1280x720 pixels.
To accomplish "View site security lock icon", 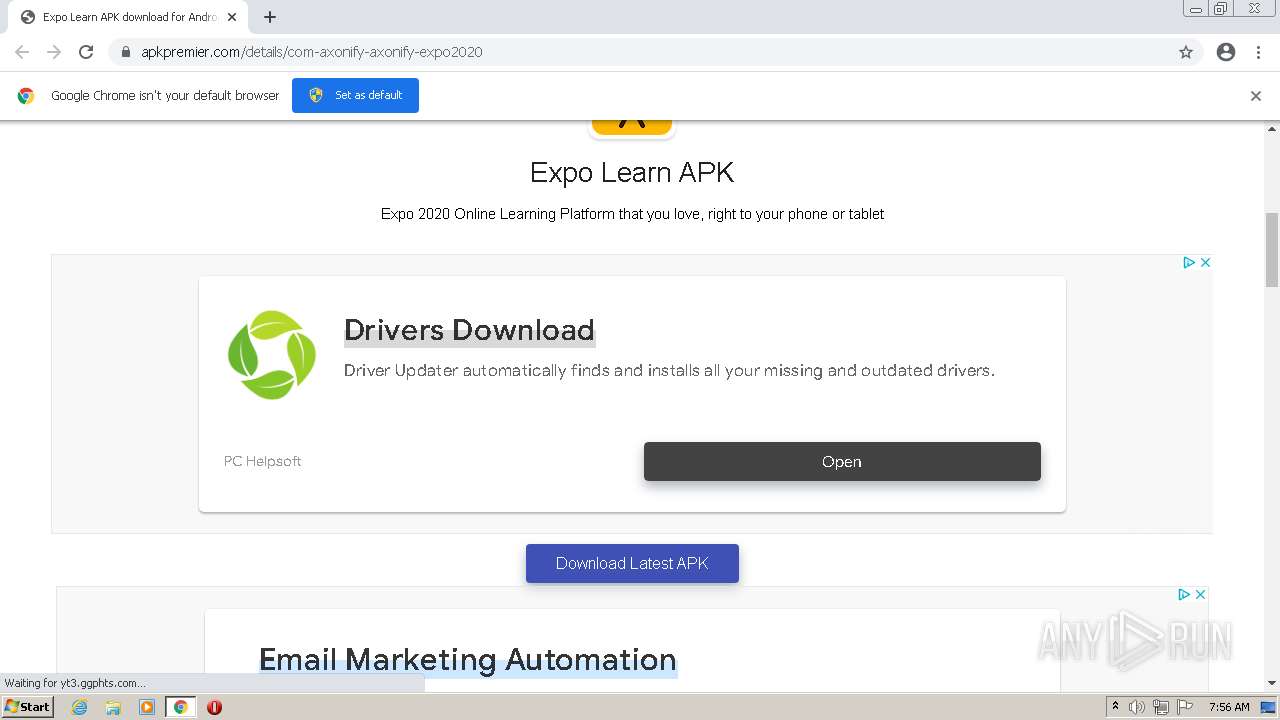I will tap(125, 52).
